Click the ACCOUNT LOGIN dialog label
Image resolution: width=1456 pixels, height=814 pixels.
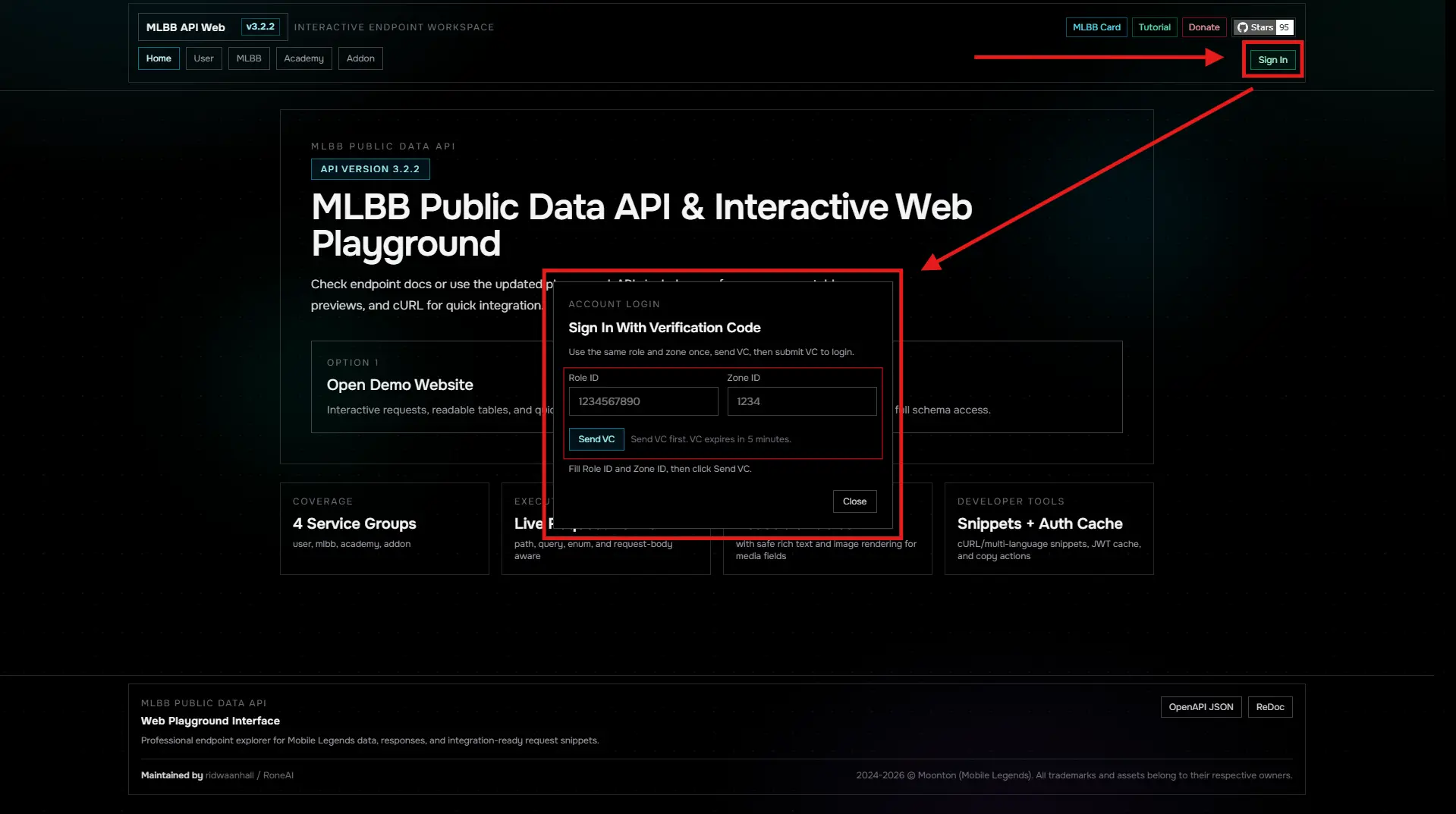[x=614, y=304]
